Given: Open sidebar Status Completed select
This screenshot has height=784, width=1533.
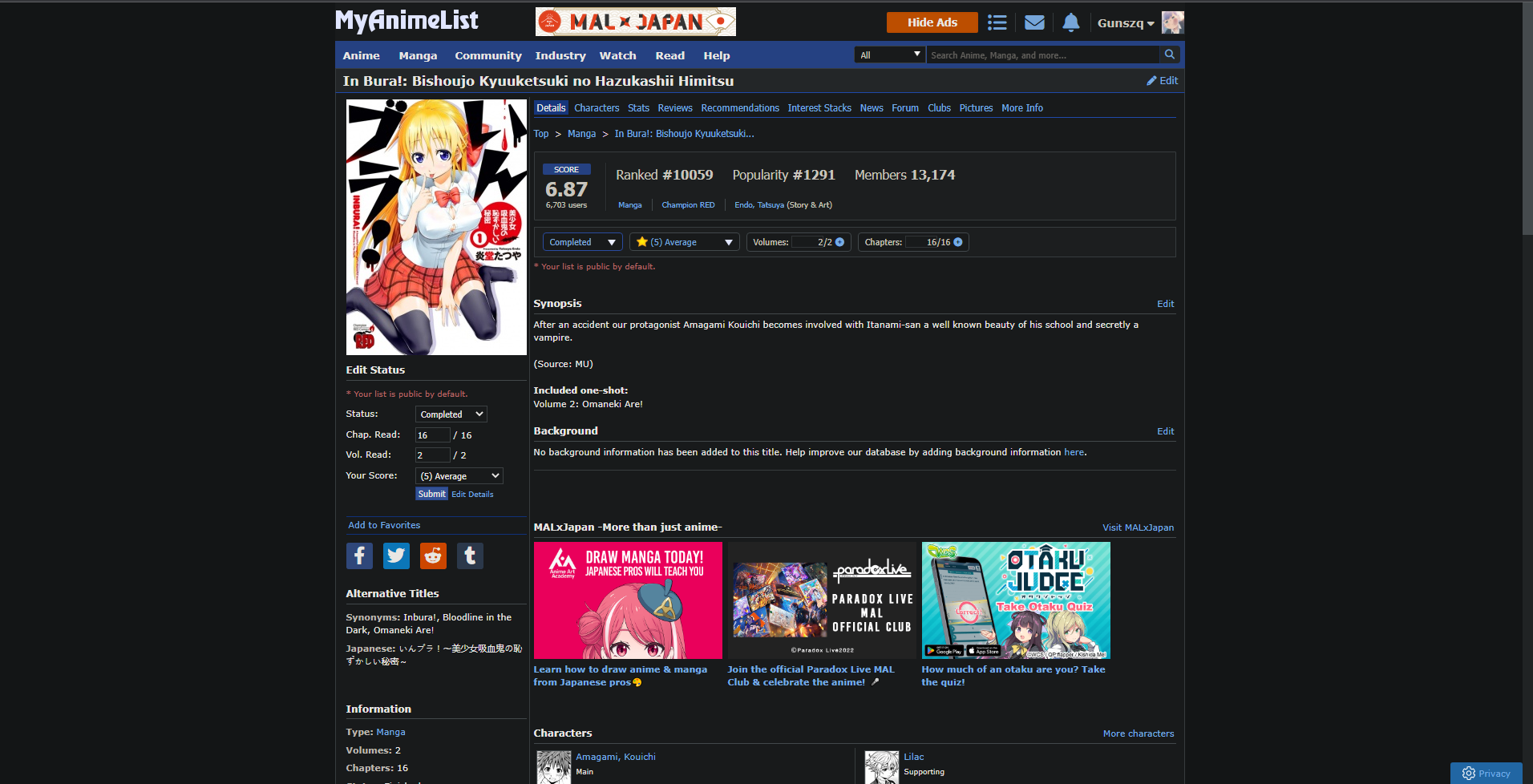Looking at the screenshot, I should (451, 414).
